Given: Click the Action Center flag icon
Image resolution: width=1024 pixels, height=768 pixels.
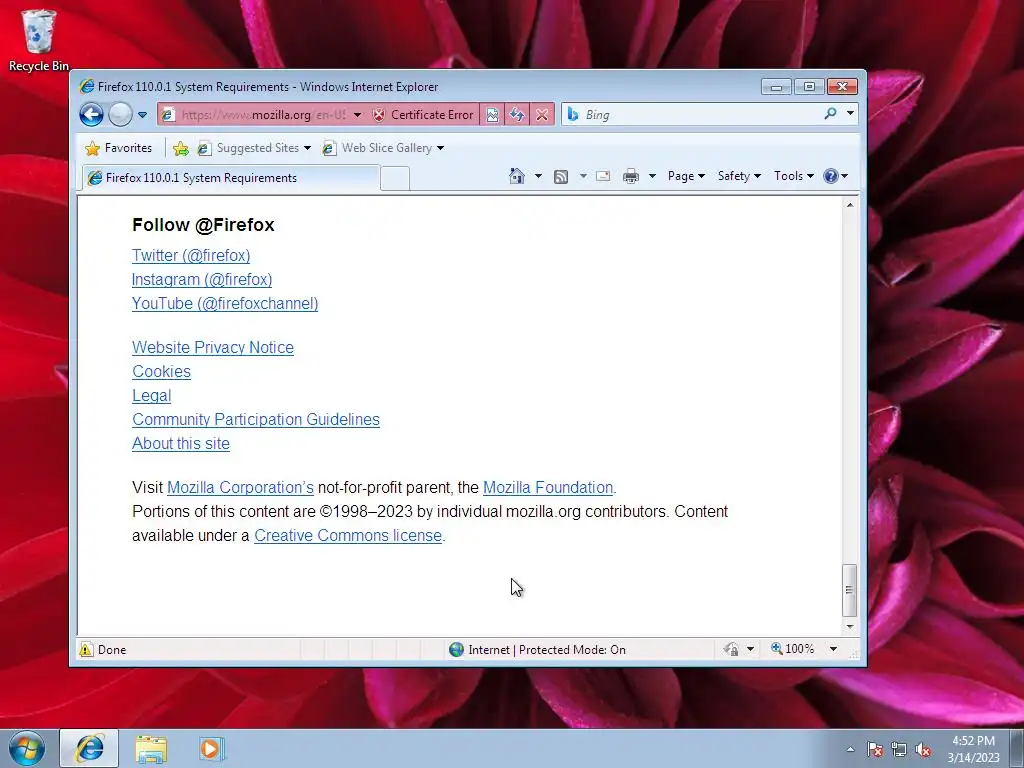Looking at the screenshot, I should pyautogui.click(x=875, y=749).
